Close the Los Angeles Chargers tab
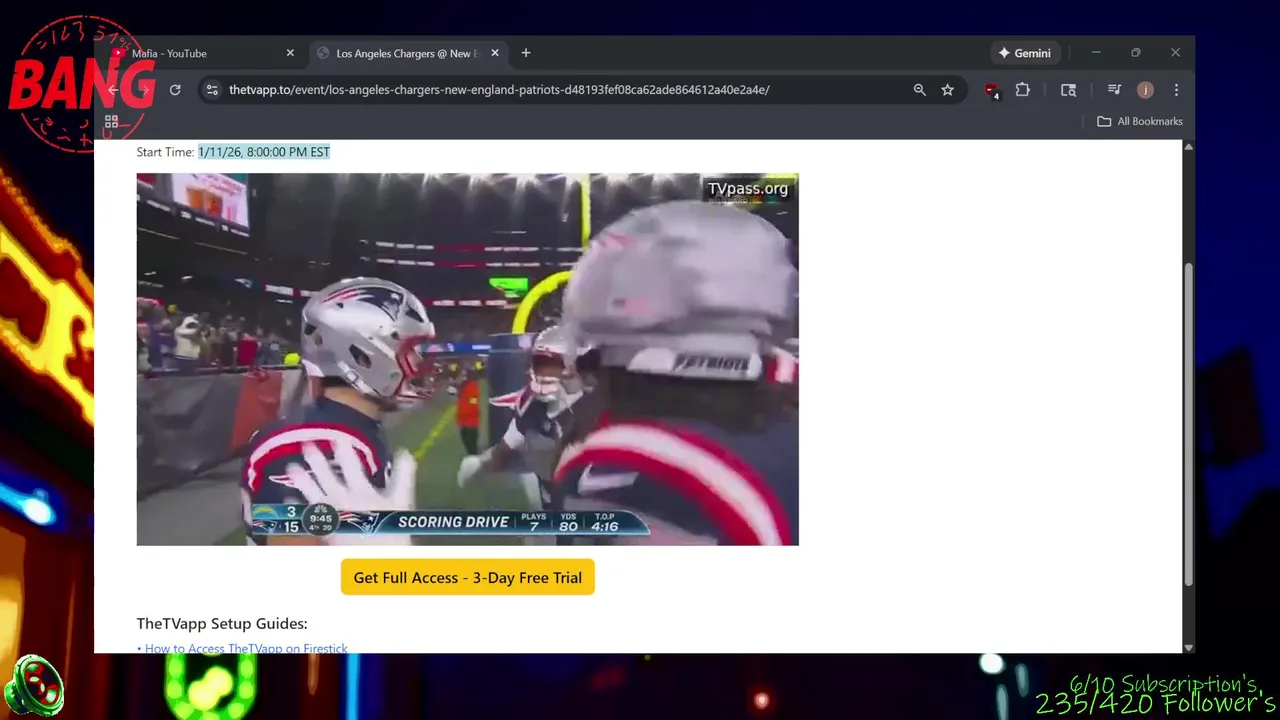This screenshot has width=1280, height=720. click(x=494, y=53)
